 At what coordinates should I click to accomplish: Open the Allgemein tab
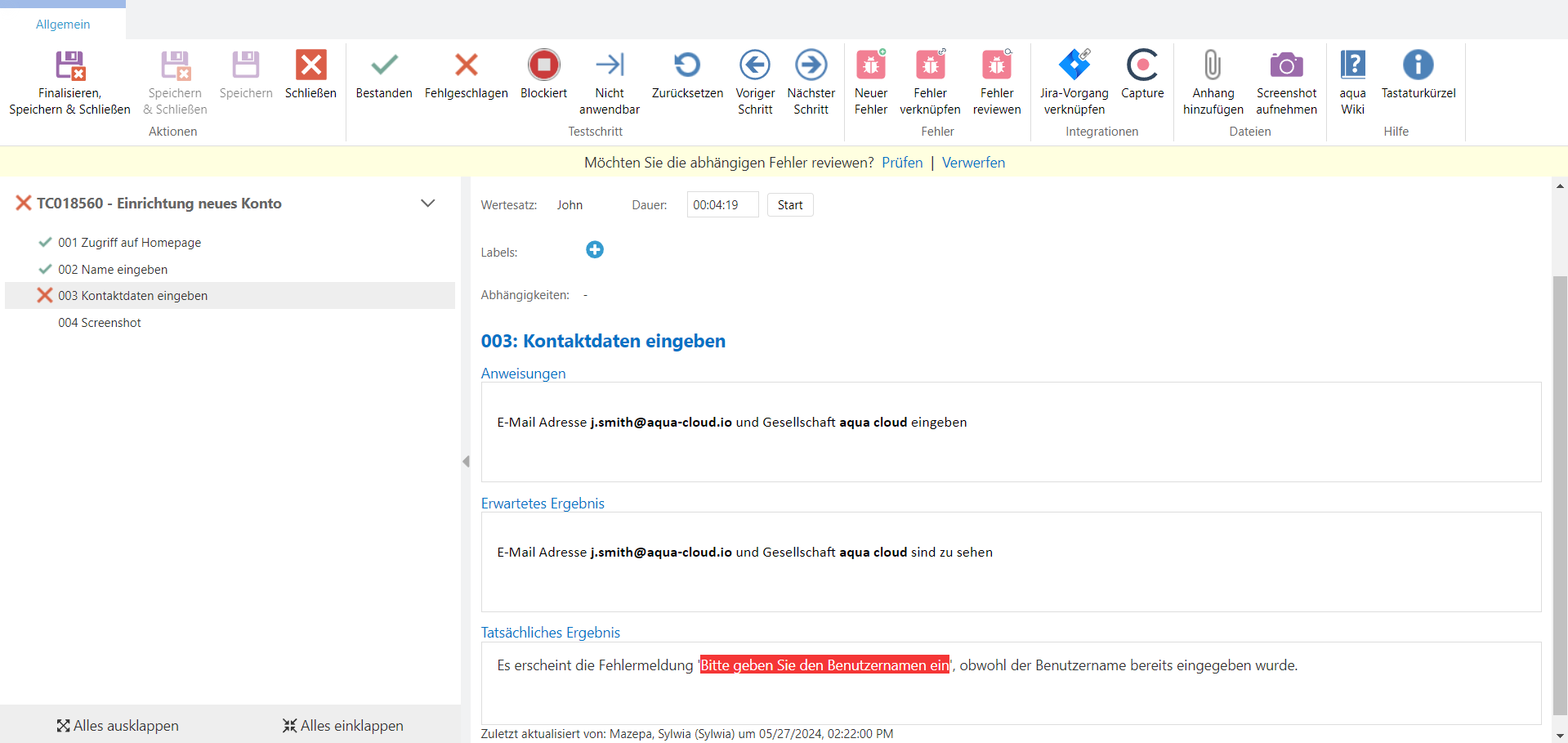coord(63,25)
